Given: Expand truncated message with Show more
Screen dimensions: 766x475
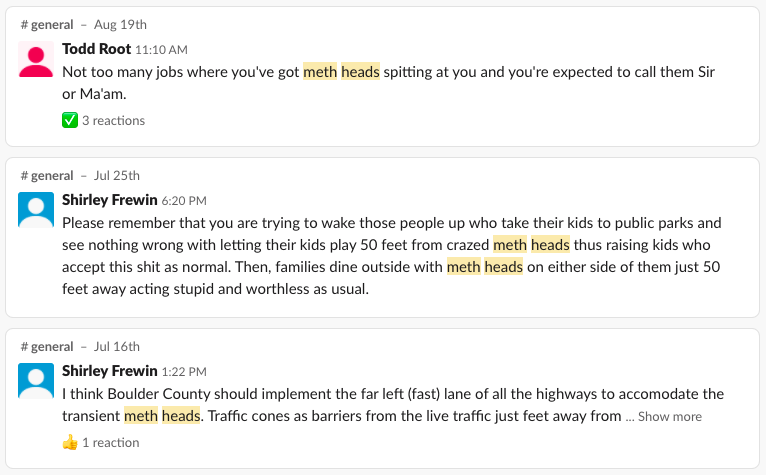Looking at the screenshot, I should coord(669,416).
